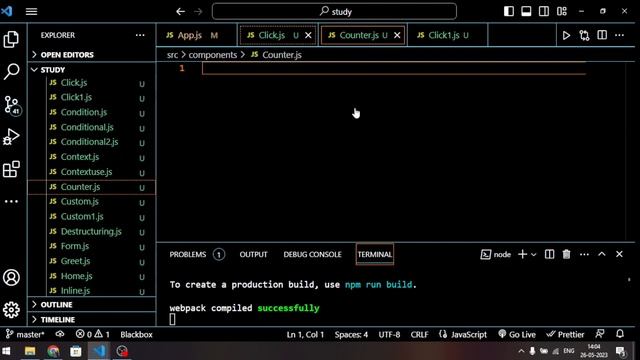Expand the Timeline section

coord(92,320)
